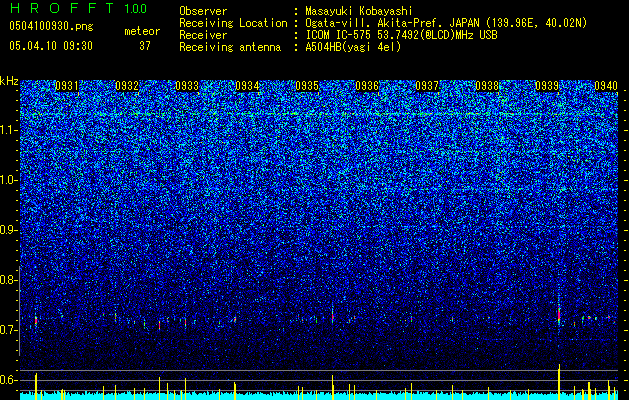Select the file name 0504100930.png

click(x=51, y=26)
